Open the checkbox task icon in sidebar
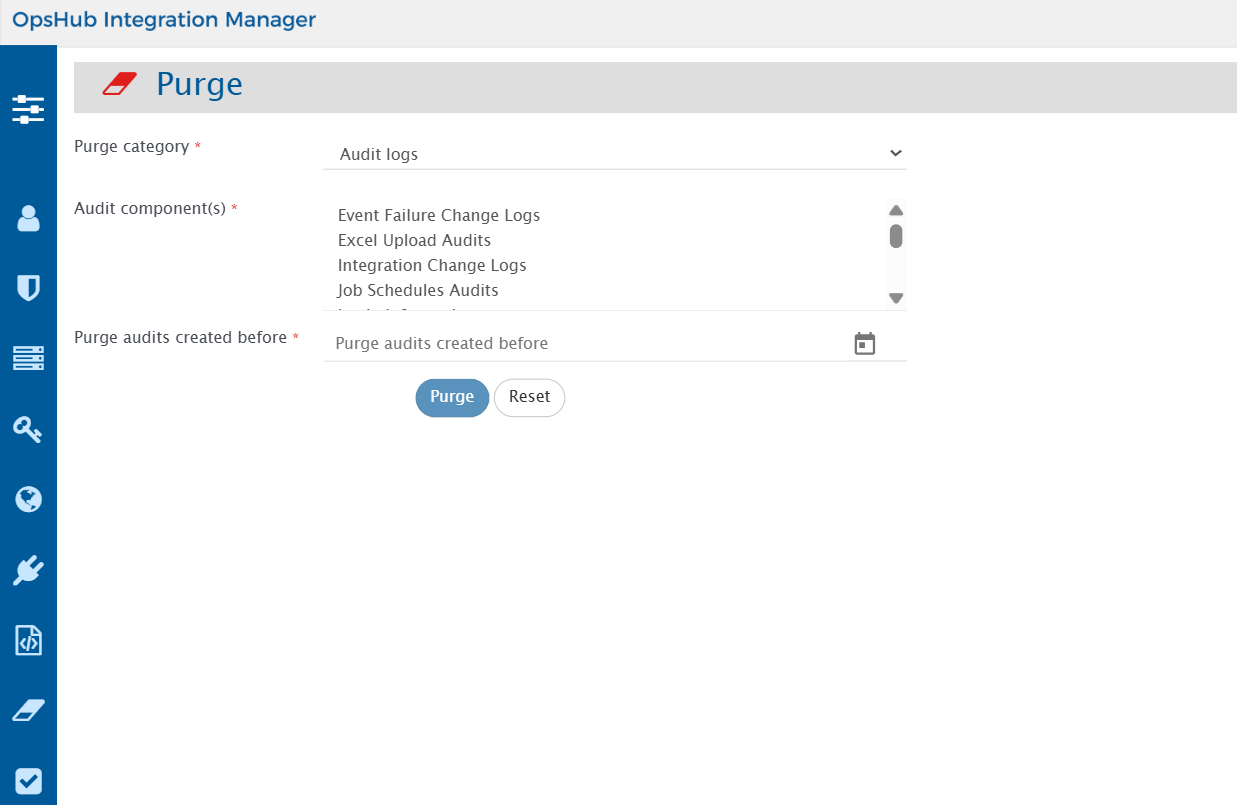 [x=28, y=780]
